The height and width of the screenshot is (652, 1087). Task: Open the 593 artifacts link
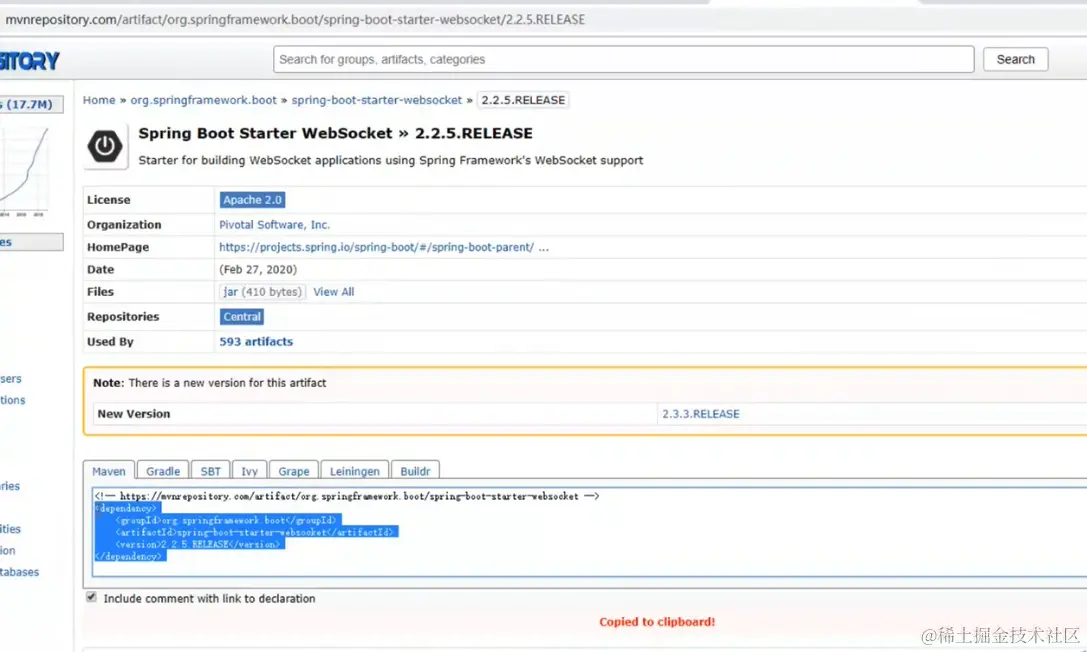(x=256, y=342)
